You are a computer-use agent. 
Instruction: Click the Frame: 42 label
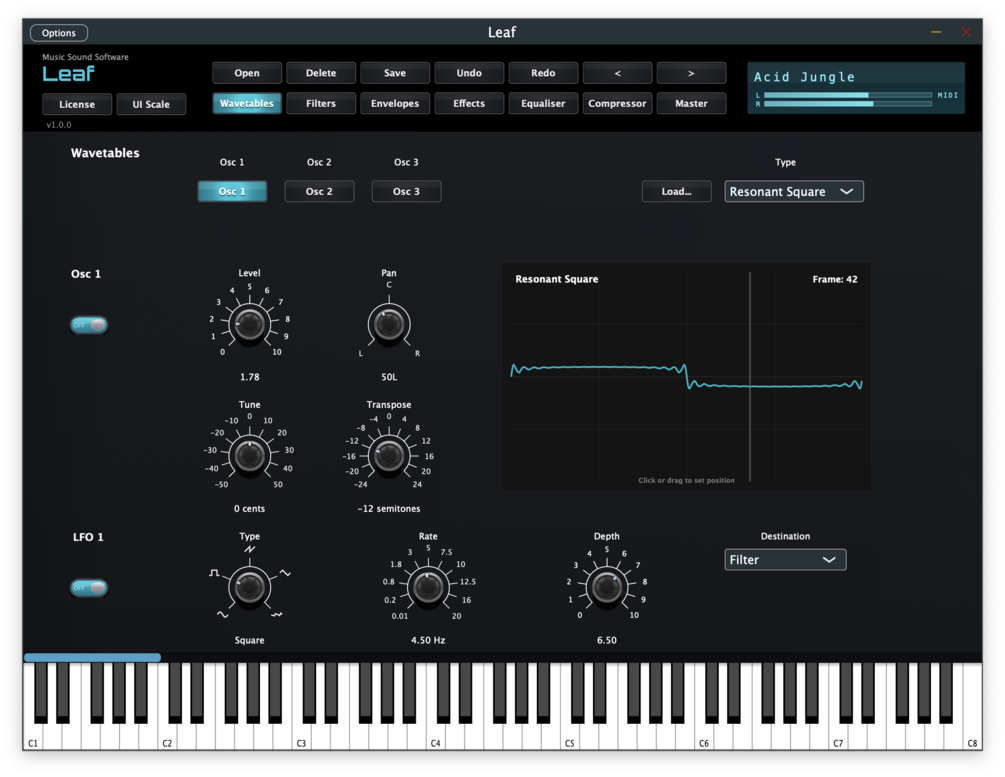(x=835, y=279)
